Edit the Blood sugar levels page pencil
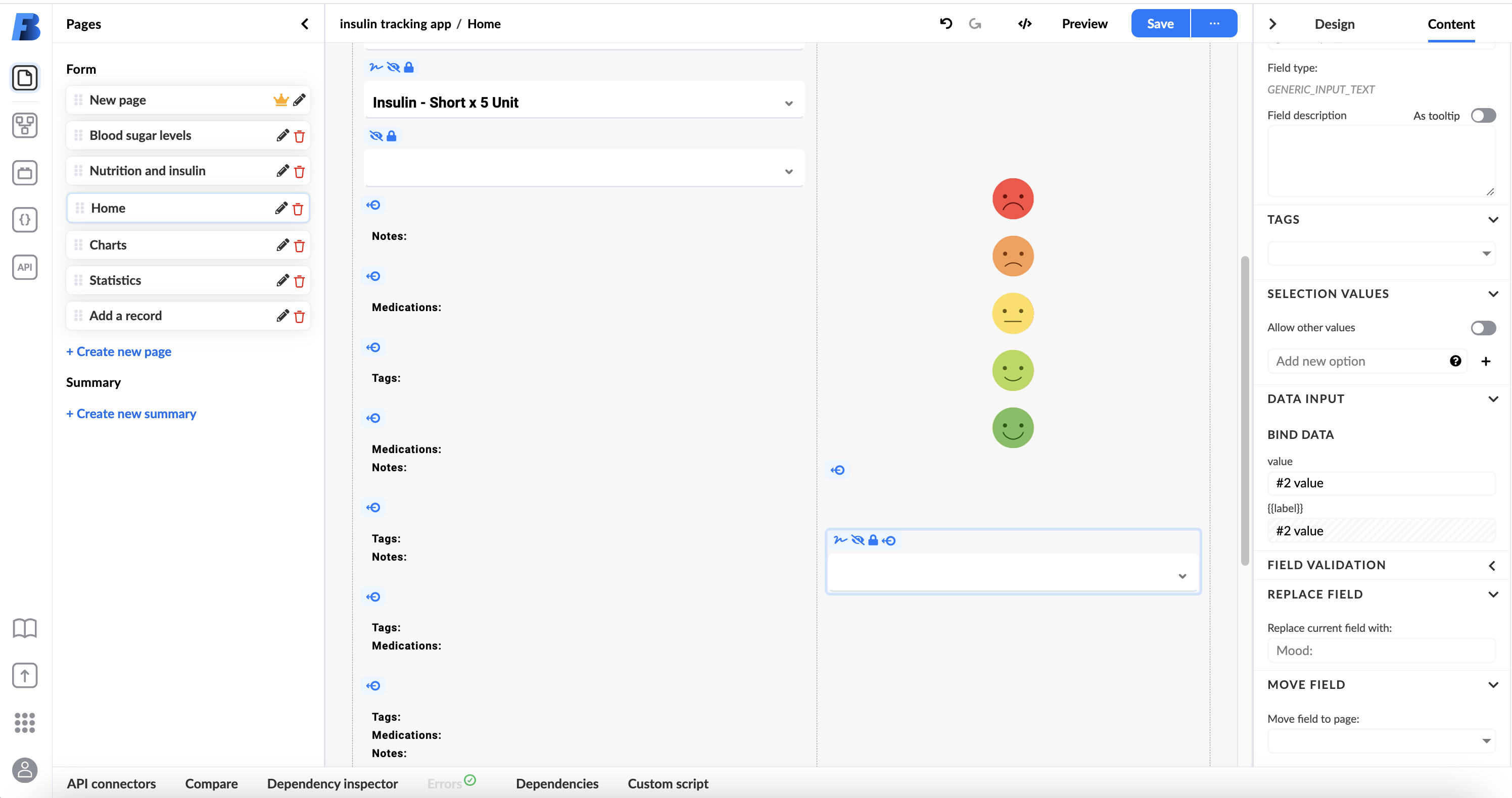 tap(282, 135)
